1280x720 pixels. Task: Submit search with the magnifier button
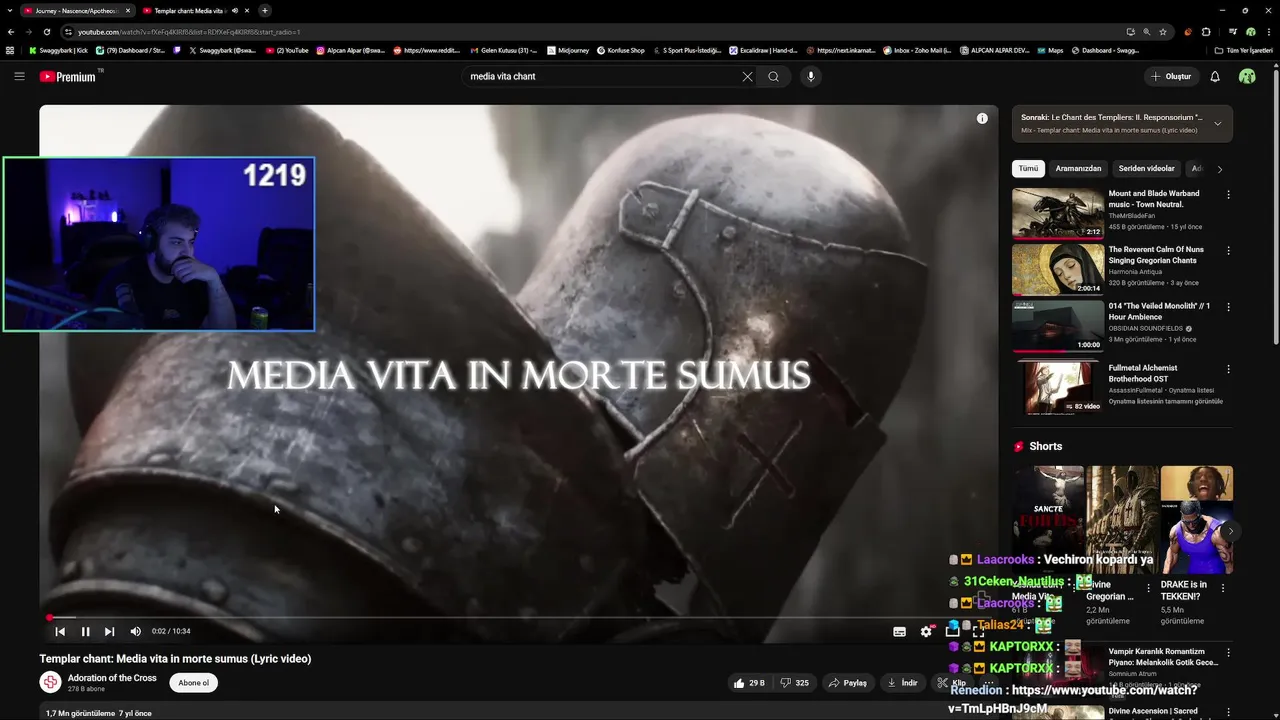tap(773, 76)
